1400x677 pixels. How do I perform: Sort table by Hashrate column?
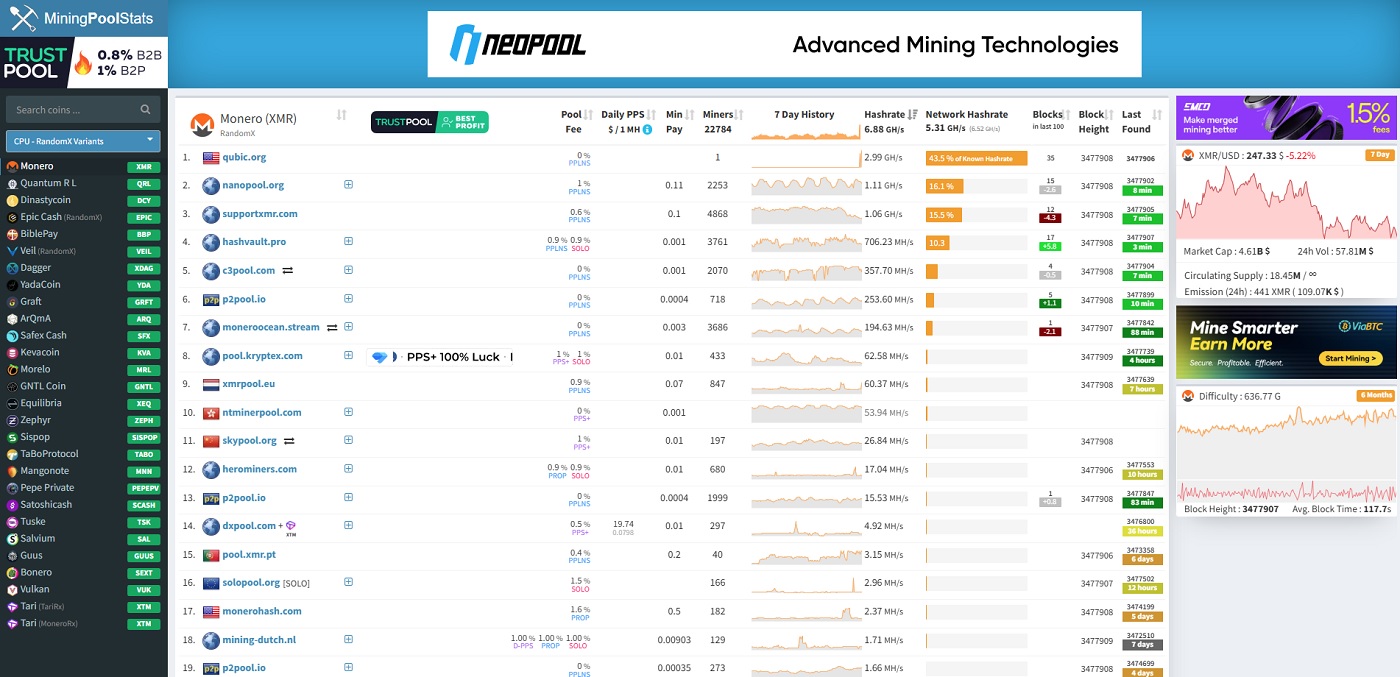[912, 115]
